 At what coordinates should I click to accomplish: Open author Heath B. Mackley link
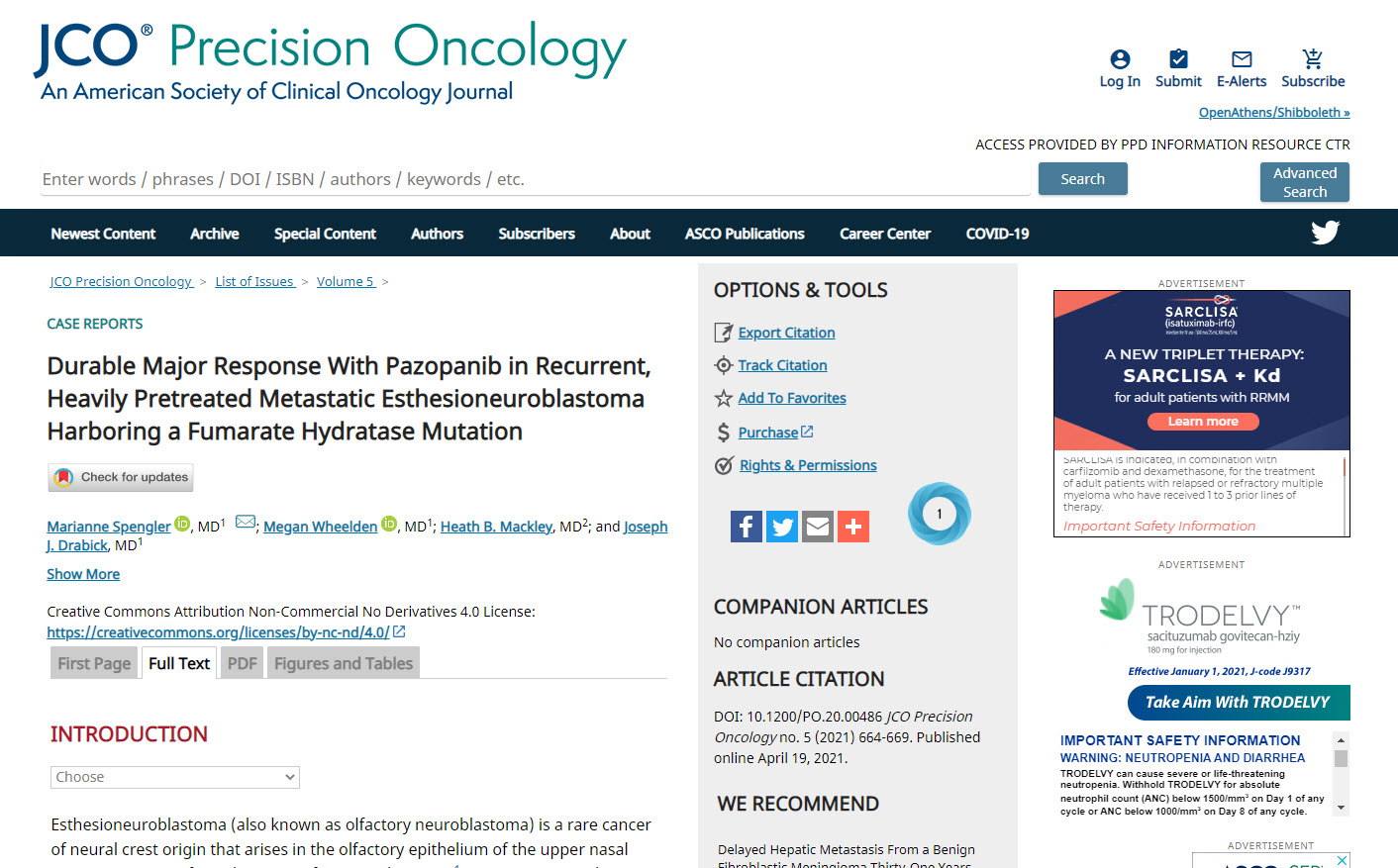[496, 527]
